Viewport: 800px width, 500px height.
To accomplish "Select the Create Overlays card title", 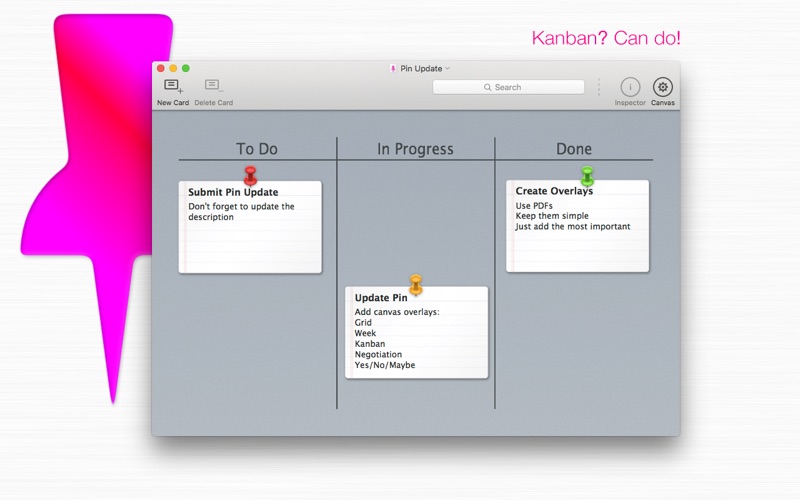I will tap(554, 191).
